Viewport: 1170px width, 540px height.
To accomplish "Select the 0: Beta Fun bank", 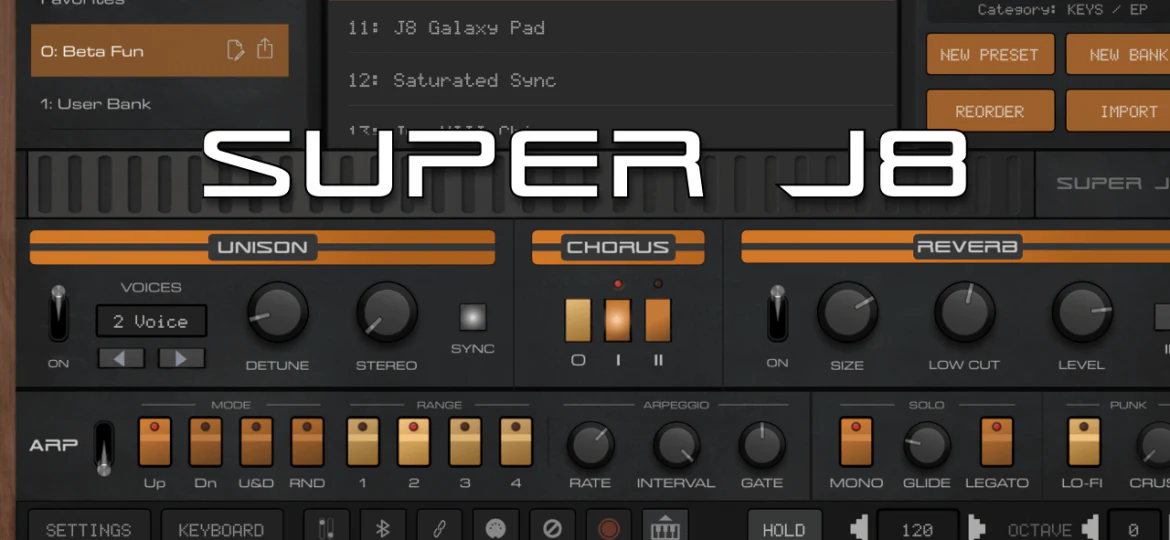I will [x=160, y=51].
